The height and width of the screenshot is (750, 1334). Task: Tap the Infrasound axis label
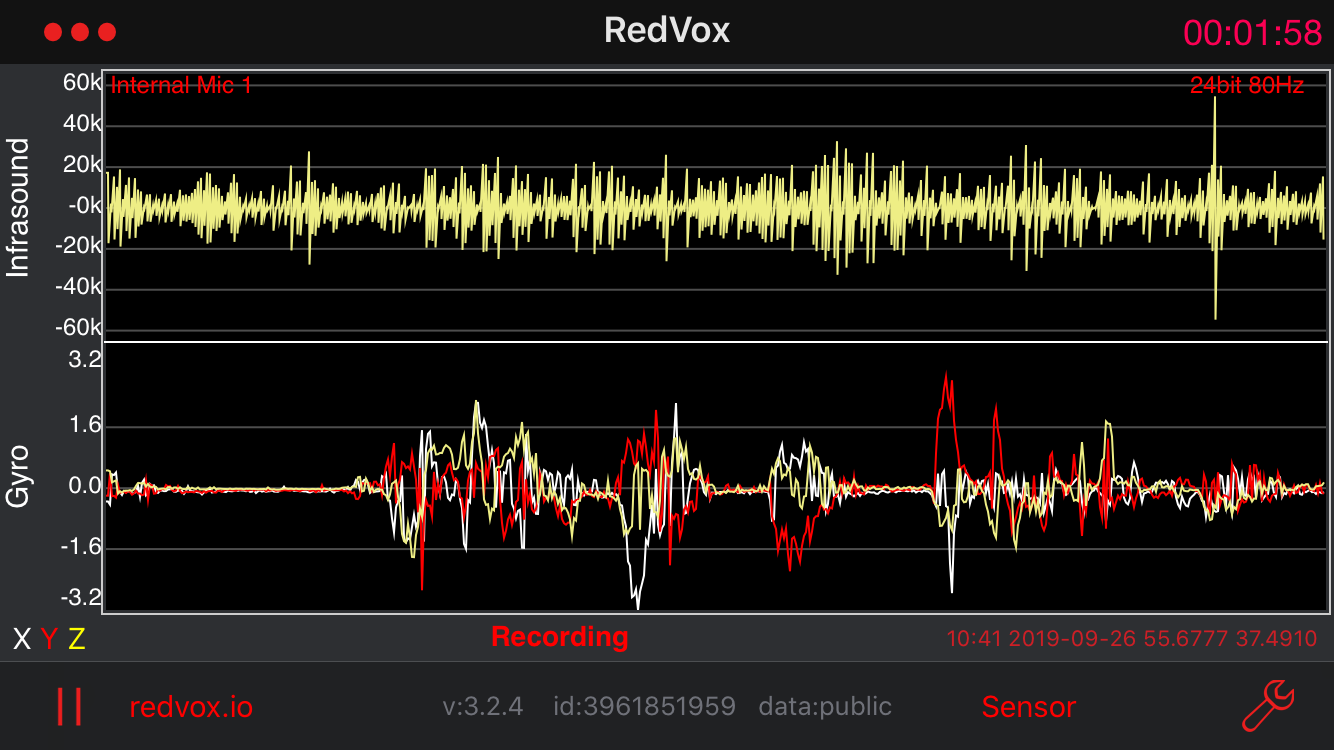(19, 207)
